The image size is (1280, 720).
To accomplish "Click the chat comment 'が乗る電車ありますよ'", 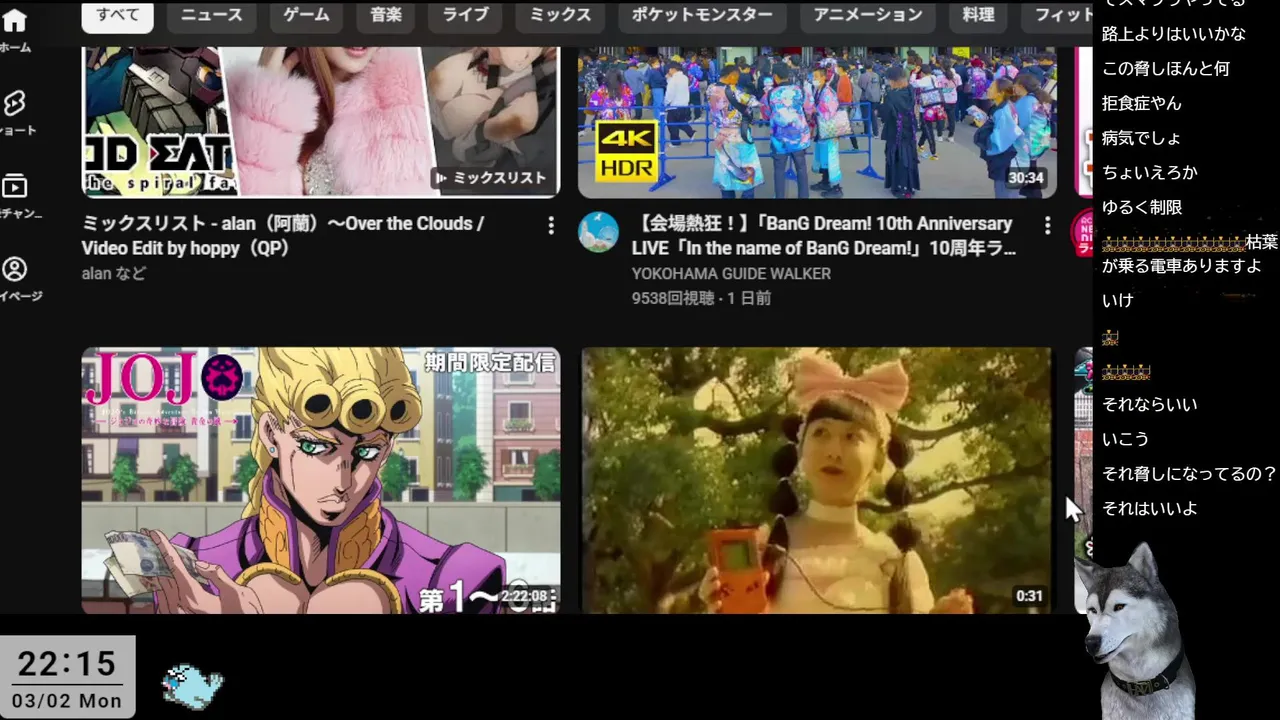I will [1182, 266].
